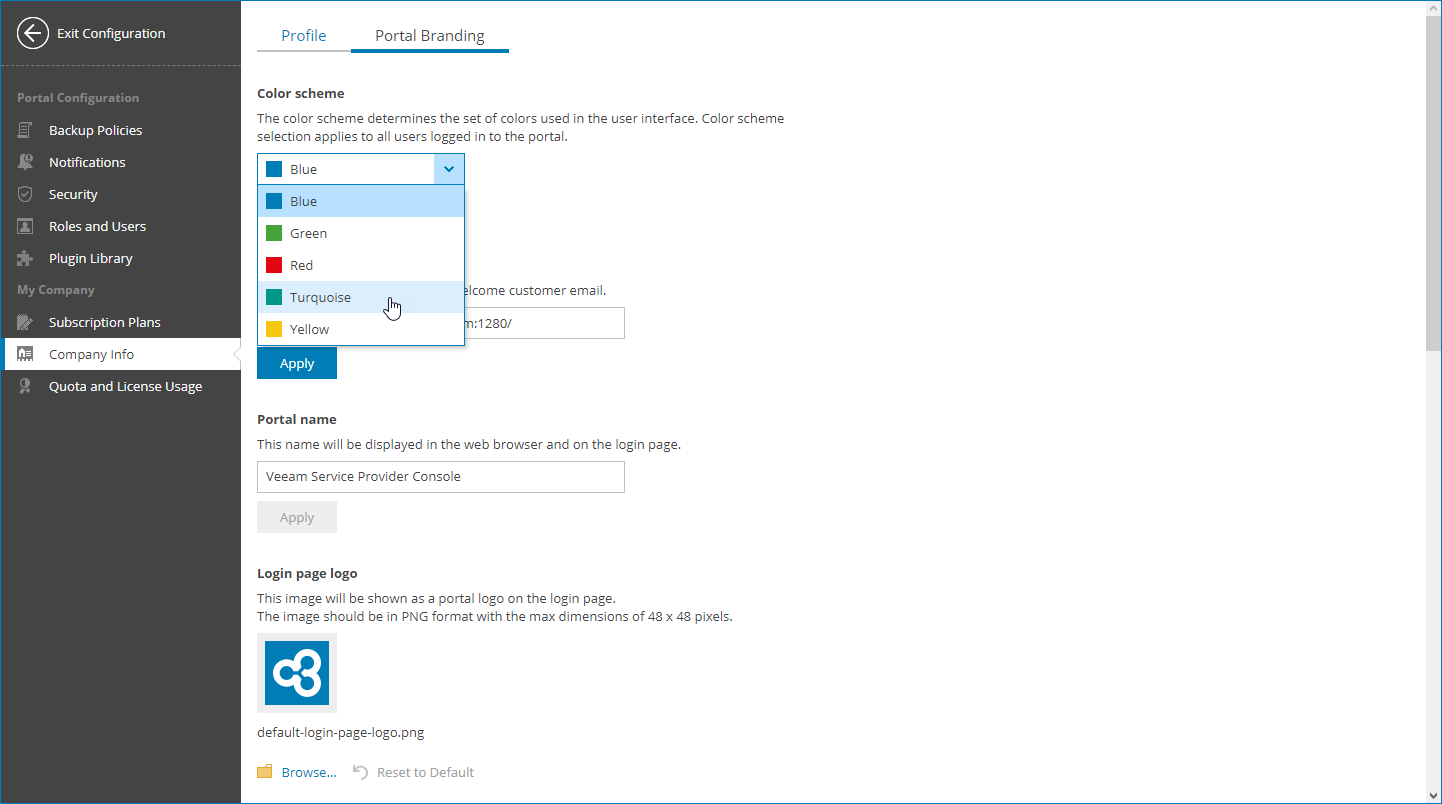The image size is (1442, 804).
Task: Go to Roles and Users
Action: [x=97, y=226]
